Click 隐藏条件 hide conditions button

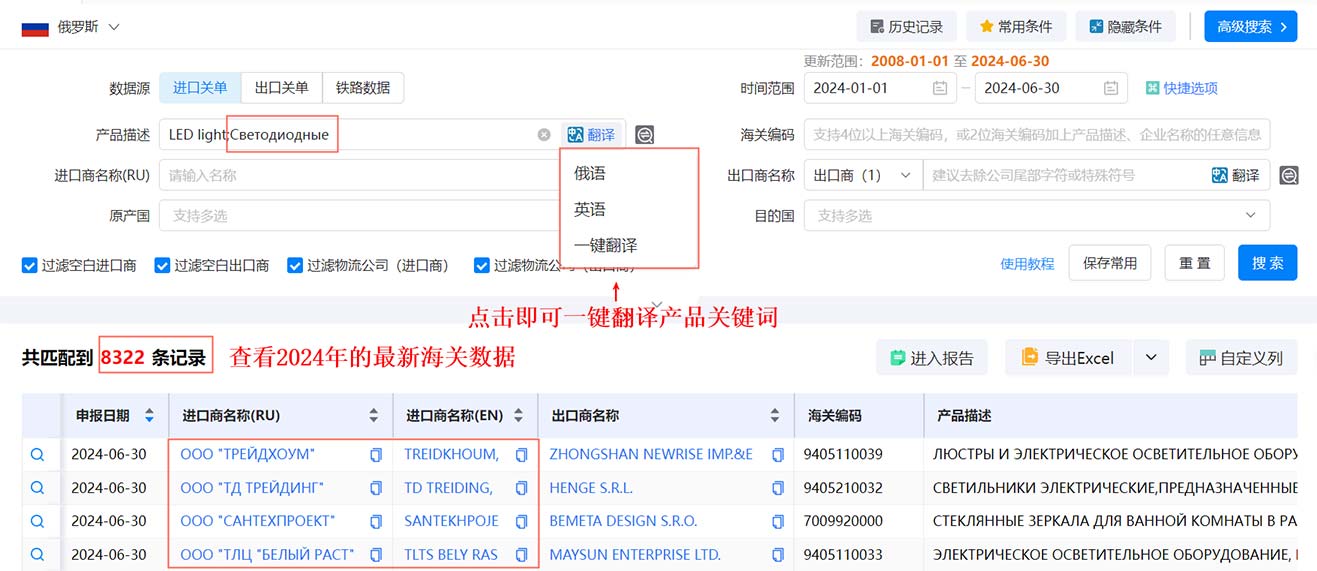pyautogui.click(x=1125, y=27)
